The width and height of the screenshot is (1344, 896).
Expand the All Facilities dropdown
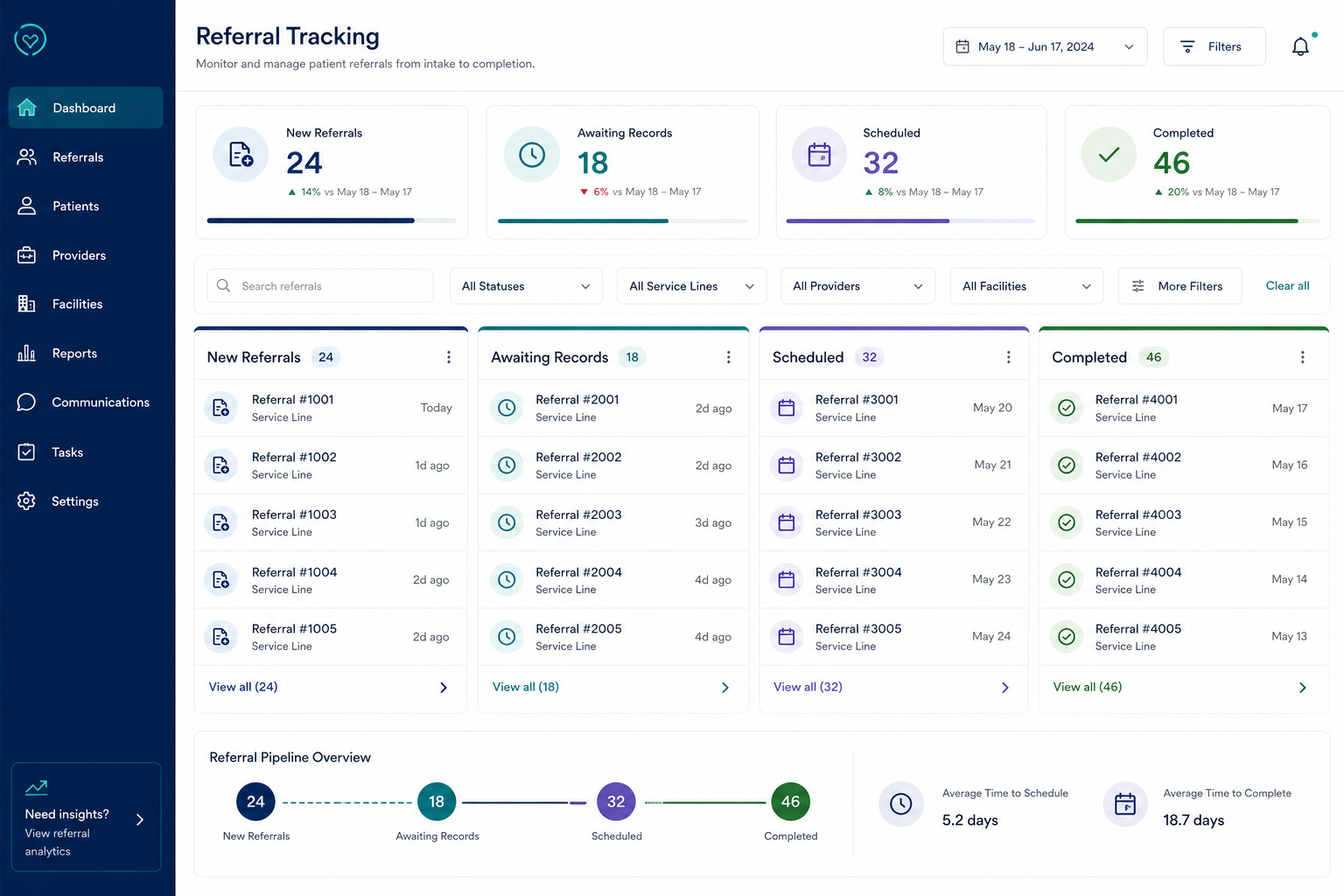tap(1026, 286)
